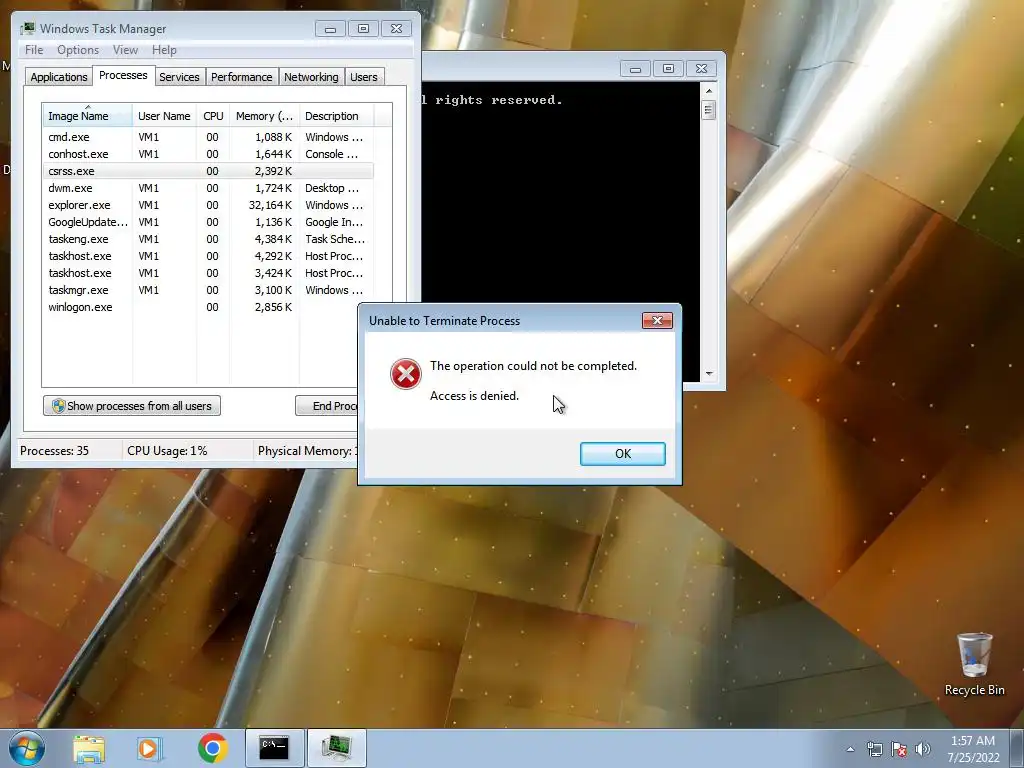Select the dwm.exe process row
Viewport: 1024px width, 768px height.
point(208,188)
